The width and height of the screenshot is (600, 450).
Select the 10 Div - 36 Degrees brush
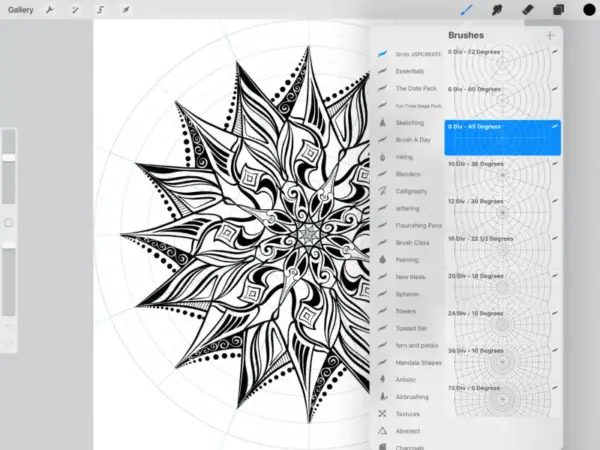tap(503, 175)
